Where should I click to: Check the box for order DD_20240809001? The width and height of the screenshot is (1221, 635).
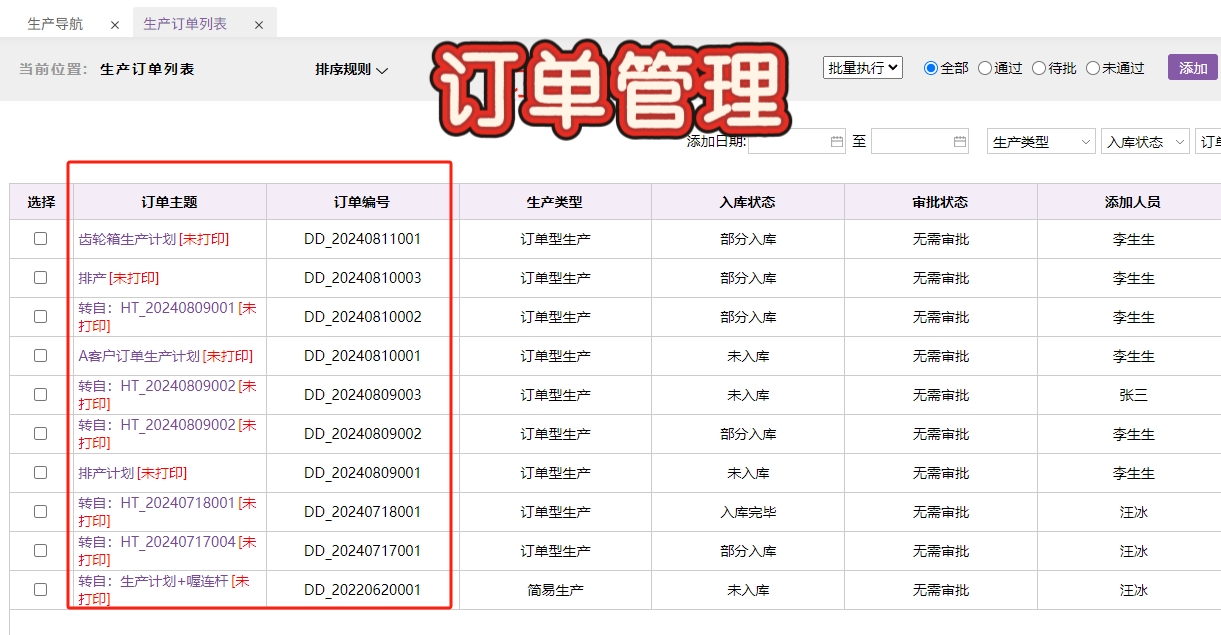(41, 473)
